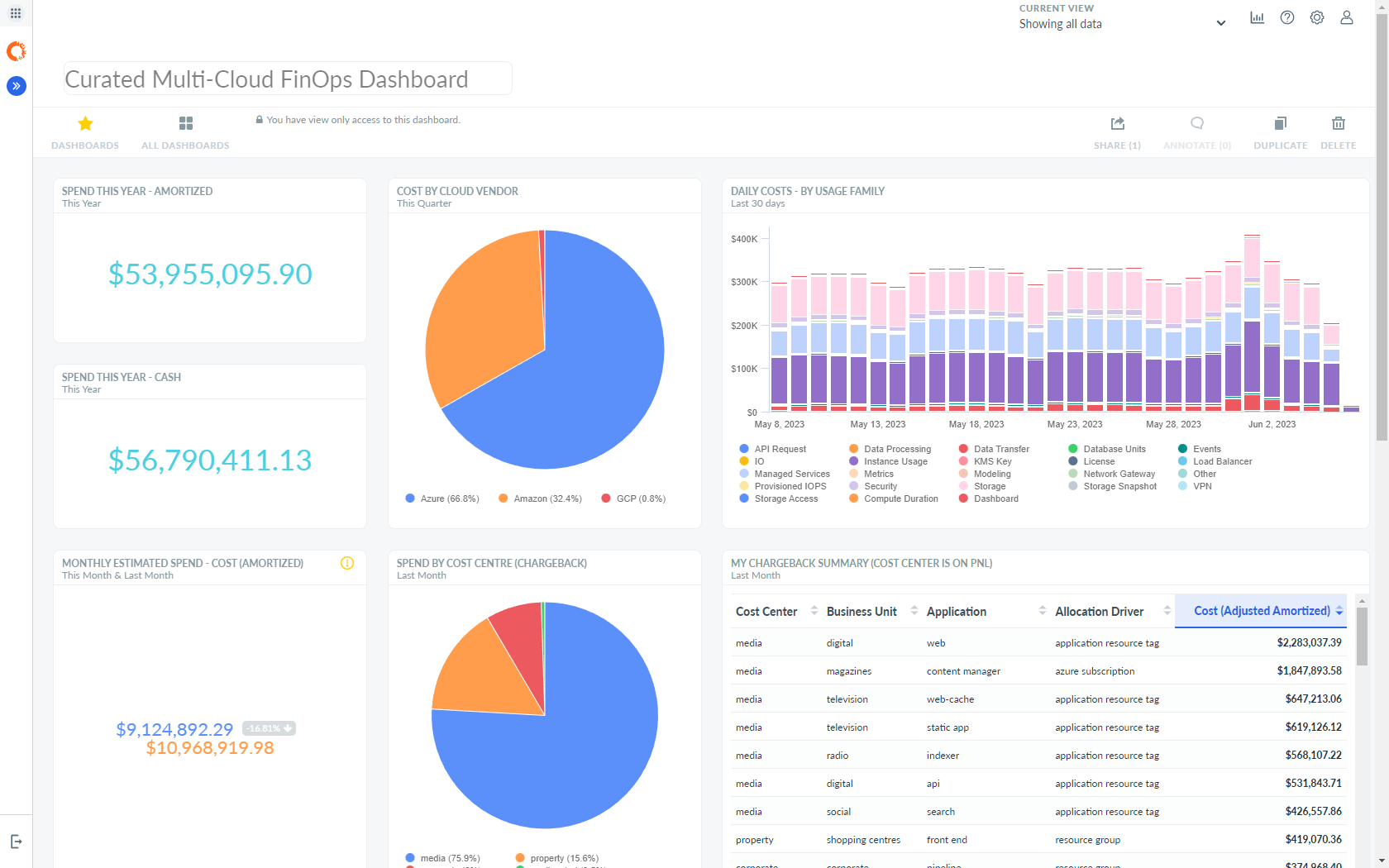This screenshot has height=868, width=1389.
Task: Click the dashboard title text field
Action: tap(287, 79)
